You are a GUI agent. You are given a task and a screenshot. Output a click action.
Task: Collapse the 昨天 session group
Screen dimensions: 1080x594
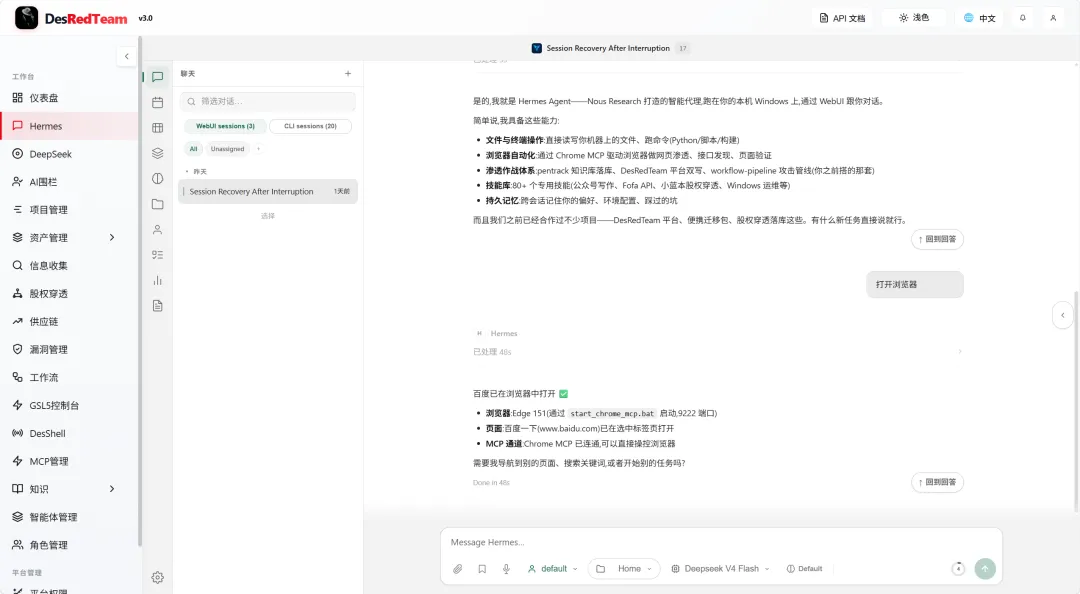pos(196,172)
